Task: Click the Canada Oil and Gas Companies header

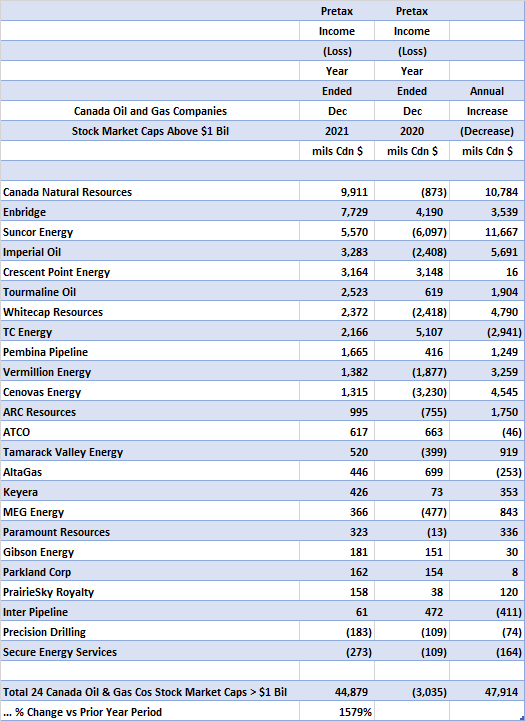Action: click(x=150, y=111)
